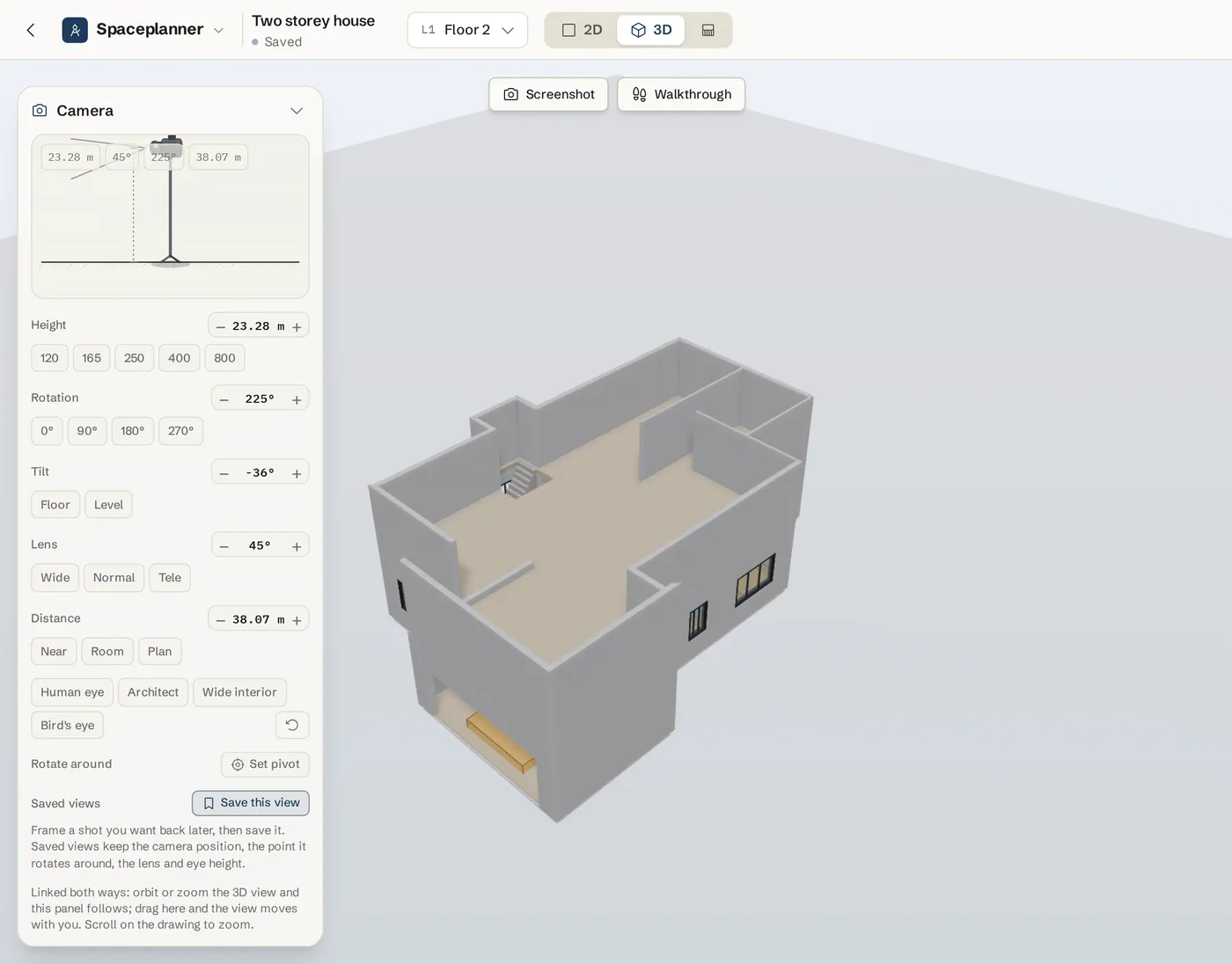Apply the Wide interior preset
This screenshot has height=964, width=1232.
click(239, 692)
